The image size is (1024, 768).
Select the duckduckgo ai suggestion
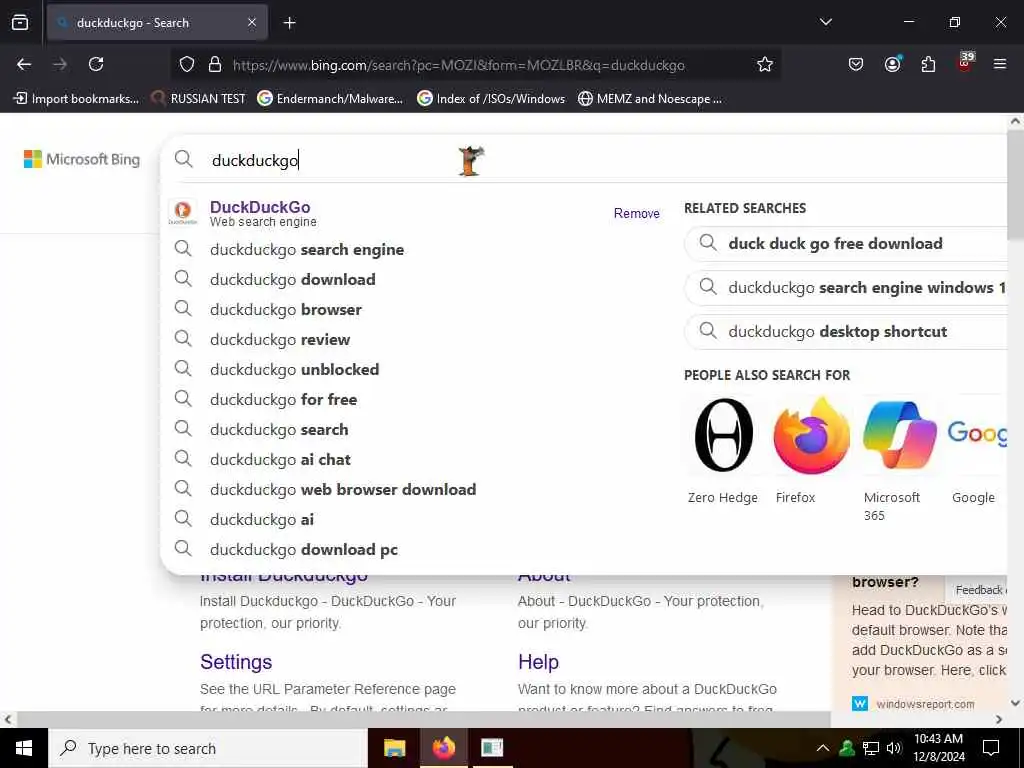click(261, 520)
